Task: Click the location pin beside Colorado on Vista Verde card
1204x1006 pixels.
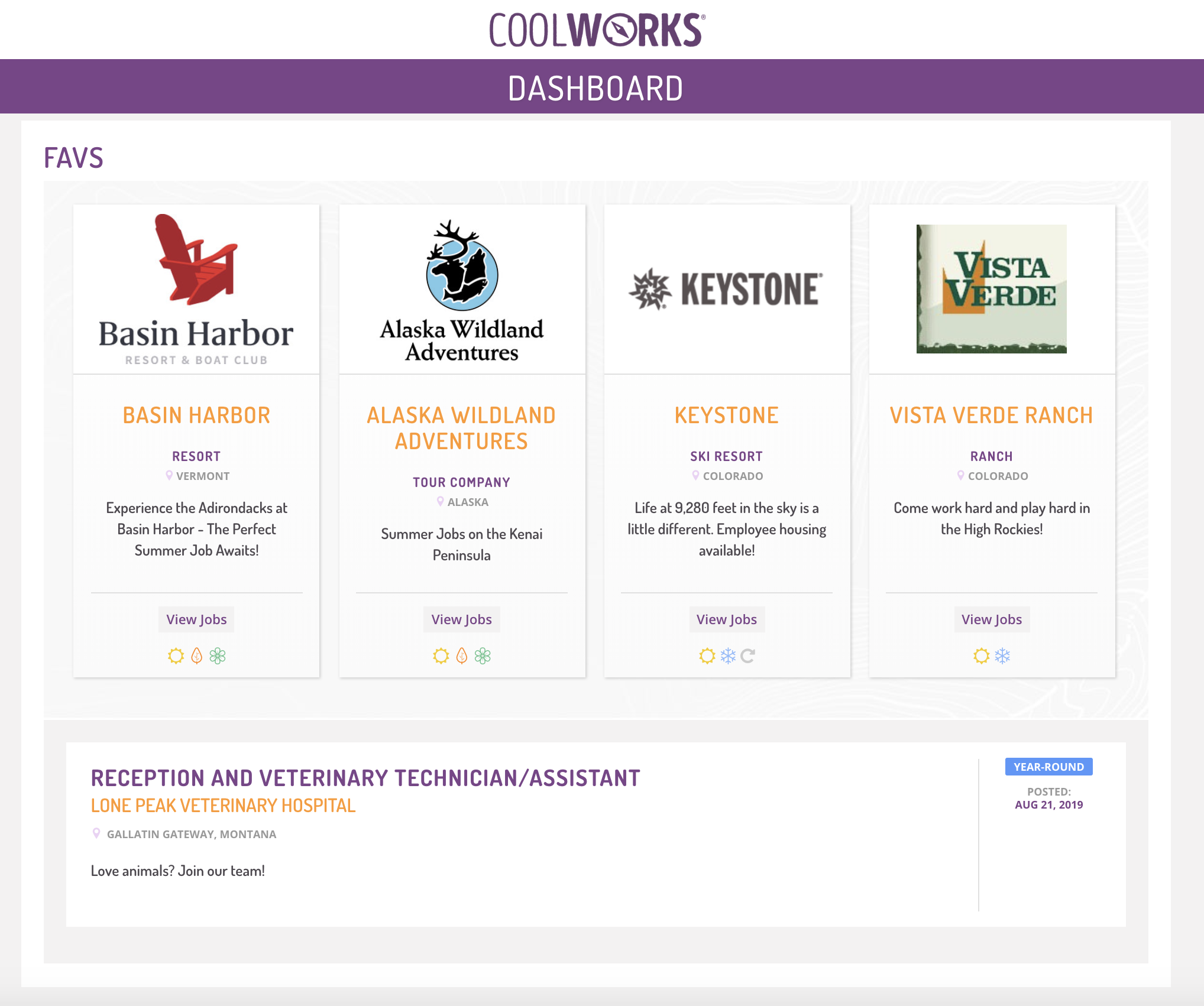Action: (960, 475)
